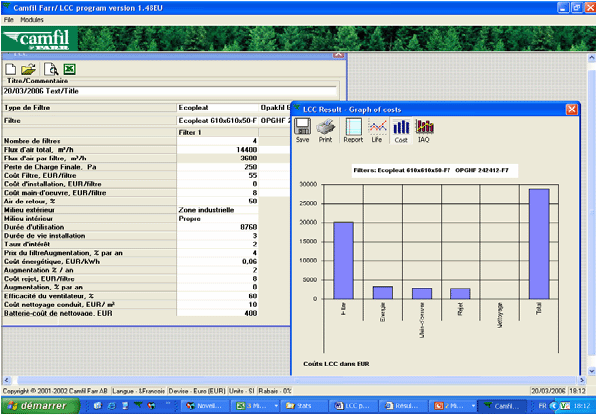The width and height of the screenshot is (596, 415).
Task: Show the IAQ graph
Action: tap(424, 130)
